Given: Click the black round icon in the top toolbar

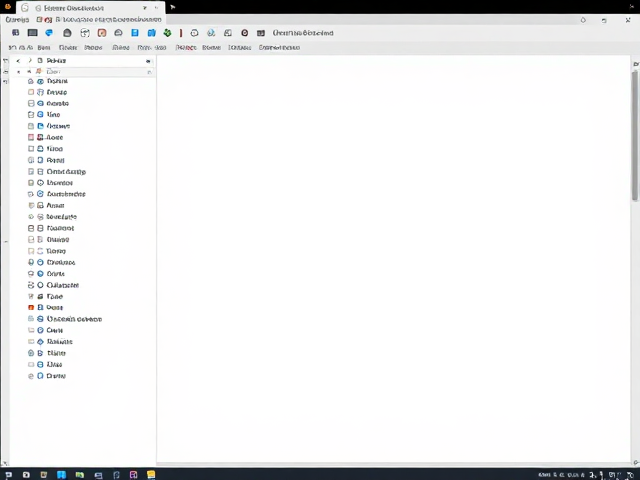Looking at the screenshot, I should [x=244, y=33].
